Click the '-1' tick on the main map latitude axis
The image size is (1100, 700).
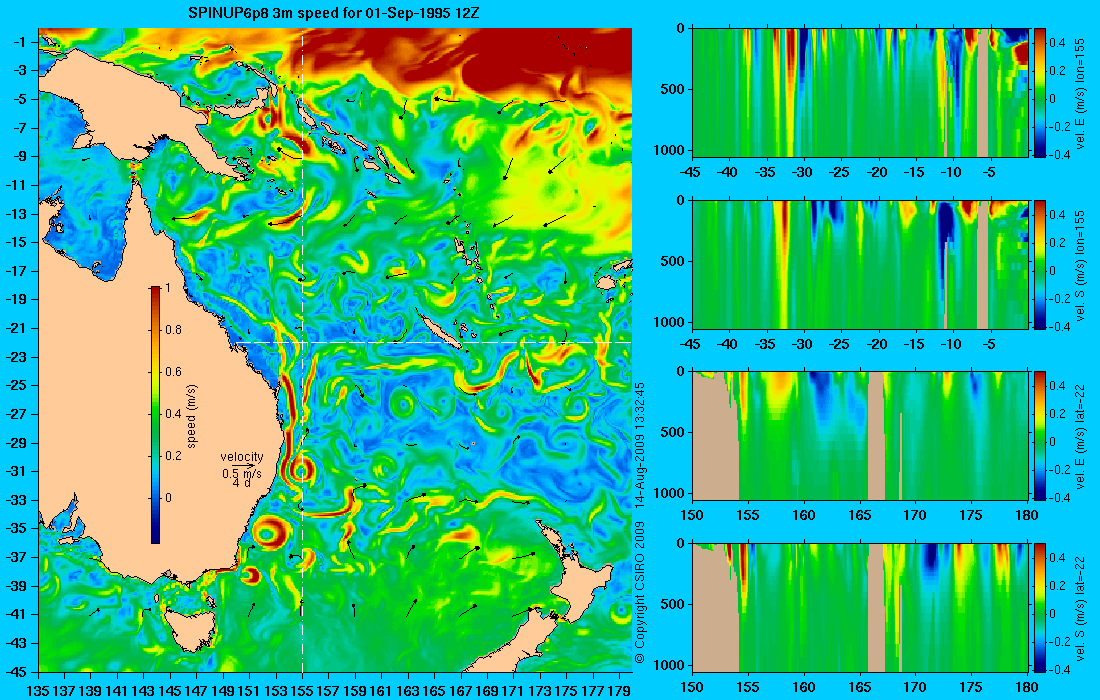coord(18,42)
